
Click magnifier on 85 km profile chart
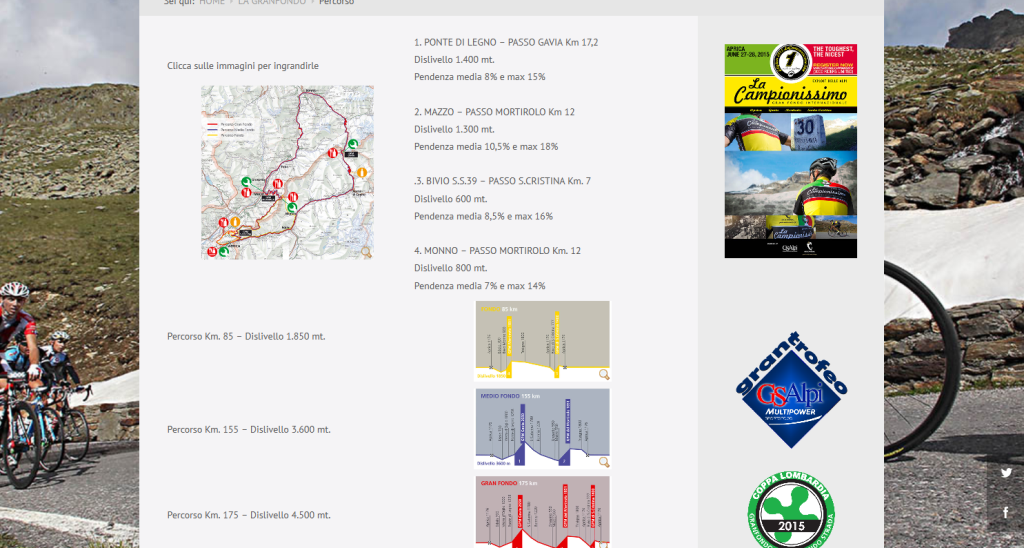(x=603, y=375)
